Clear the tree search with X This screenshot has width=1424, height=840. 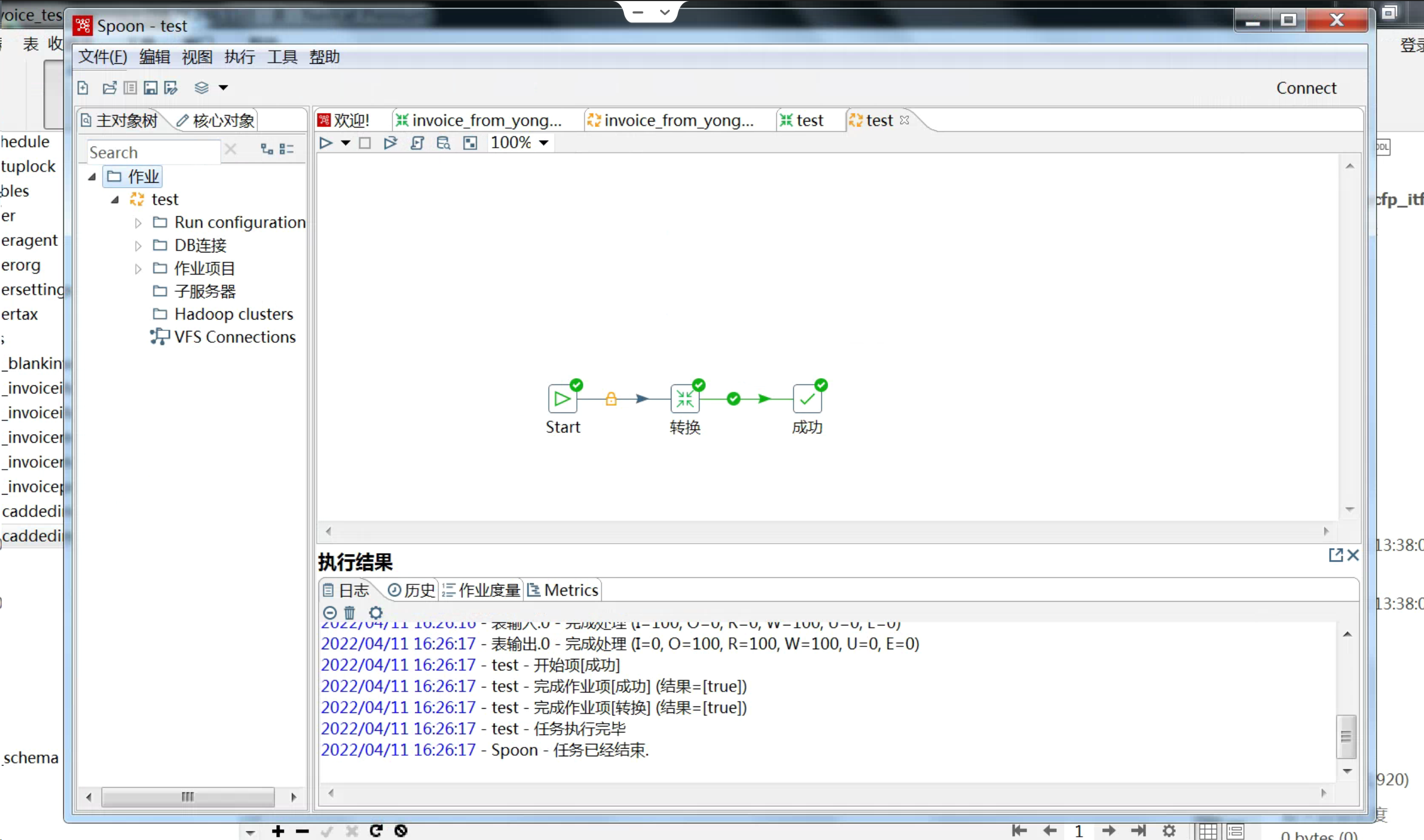click(x=230, y=149)
